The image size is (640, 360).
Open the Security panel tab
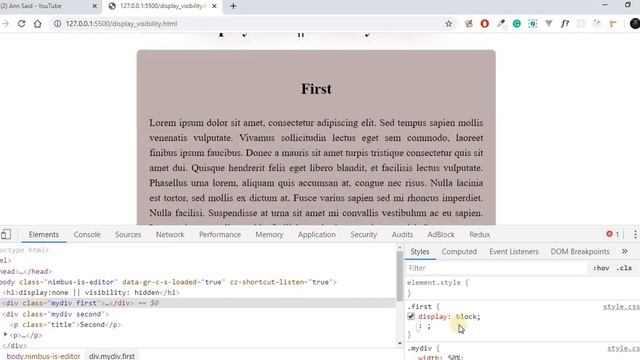click(363, 235)
